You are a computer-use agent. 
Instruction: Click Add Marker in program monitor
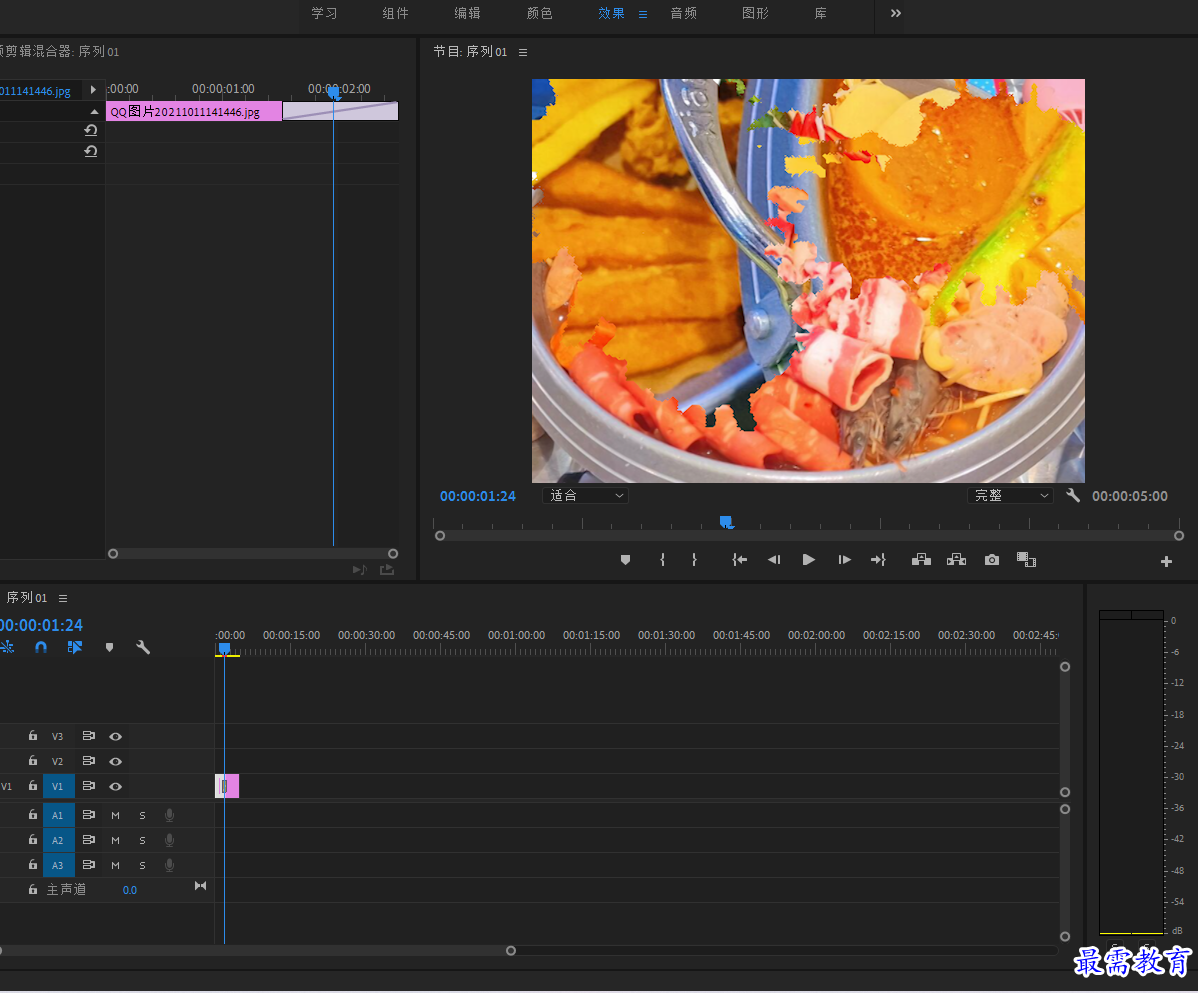pos(625,560)
